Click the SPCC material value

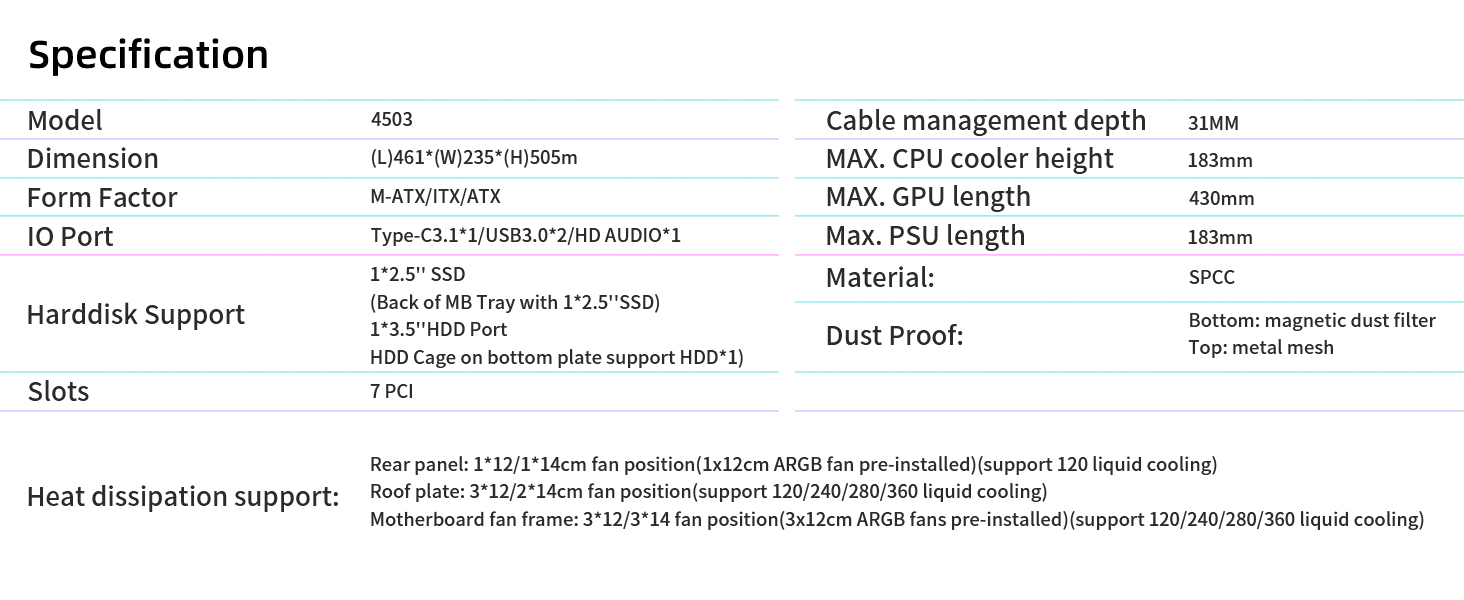1212,277
